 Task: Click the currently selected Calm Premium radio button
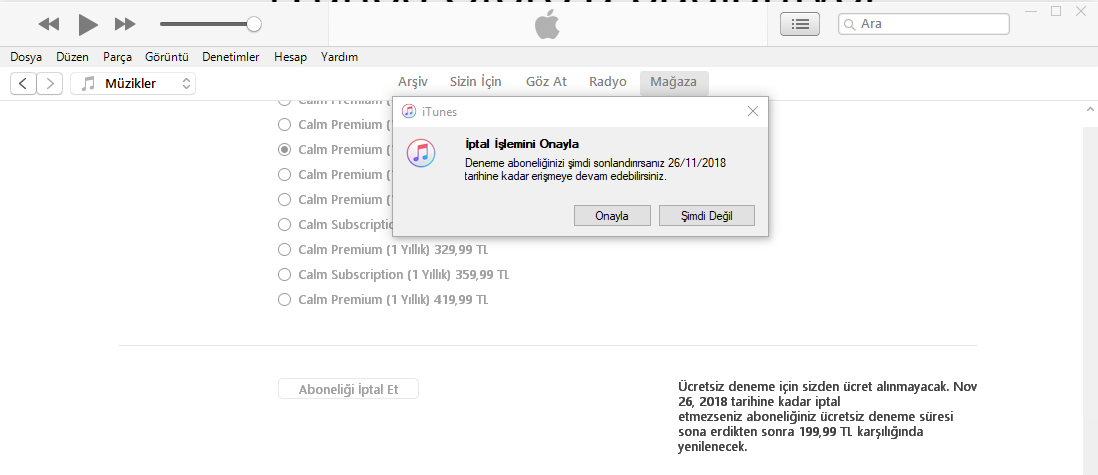(x=284, y=149)
